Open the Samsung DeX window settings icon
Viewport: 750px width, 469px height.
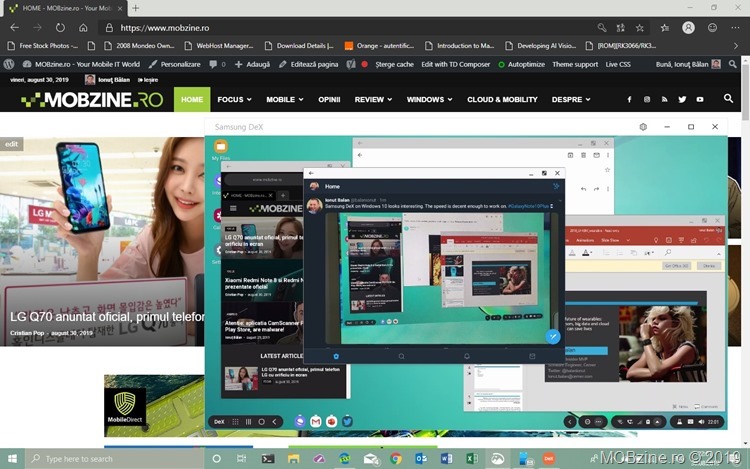[x=643, y=127]
